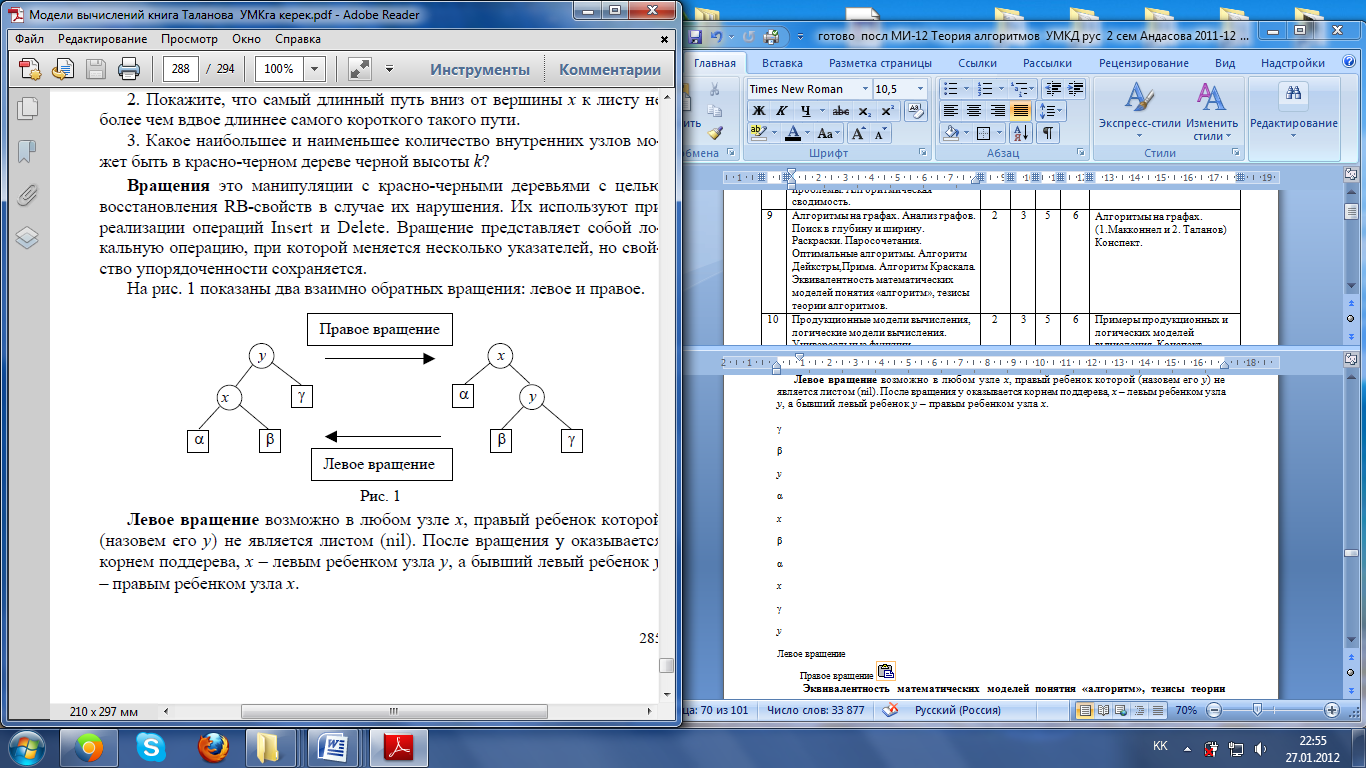Open the Инструменты pane in Reader
The height and width of the screenshot is (768, 1366).
click(x=479, y=69)
